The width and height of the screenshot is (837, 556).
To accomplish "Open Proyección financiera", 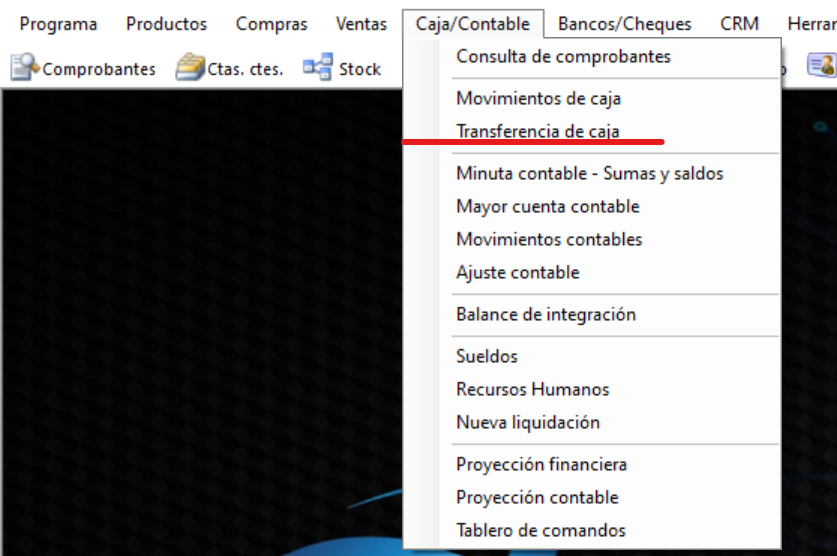I will point(592,464).
